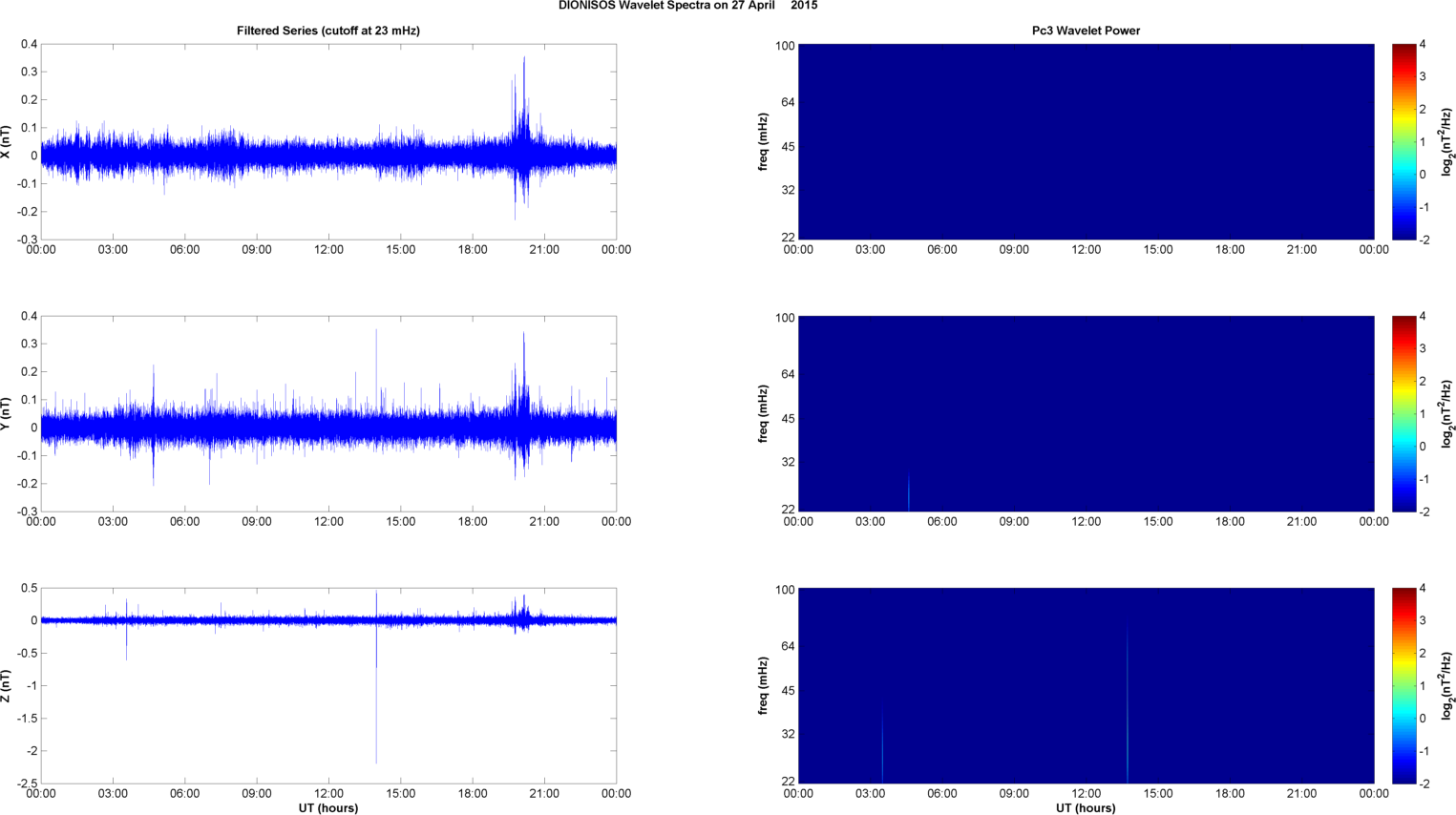Click the top wavelet plot's colorbar
The width and height of the screenshot is (1456, 815).
pyautogui.click(x=1403, y=141)
